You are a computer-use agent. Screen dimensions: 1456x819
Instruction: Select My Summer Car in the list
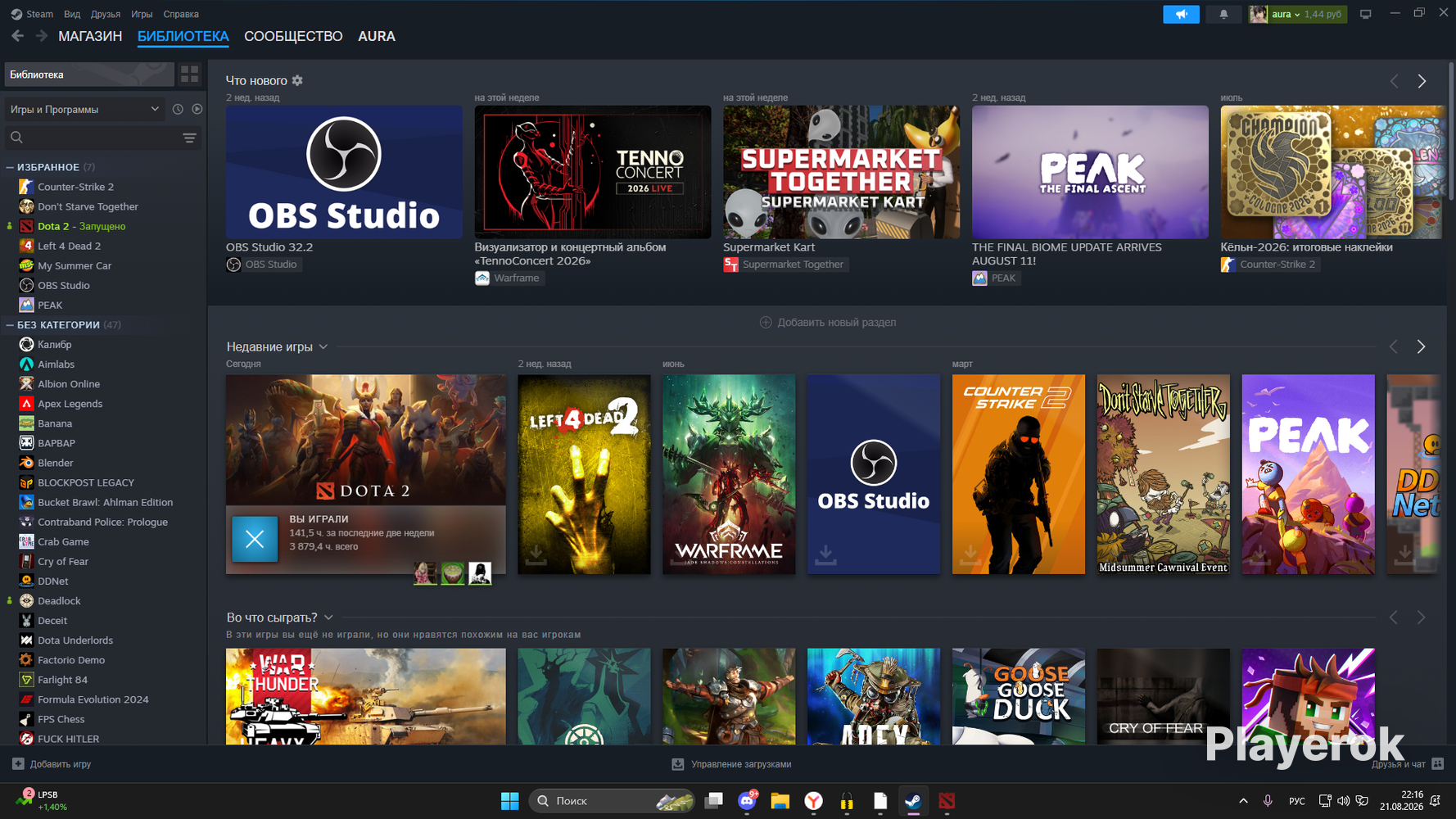click(x=75, y=265)
